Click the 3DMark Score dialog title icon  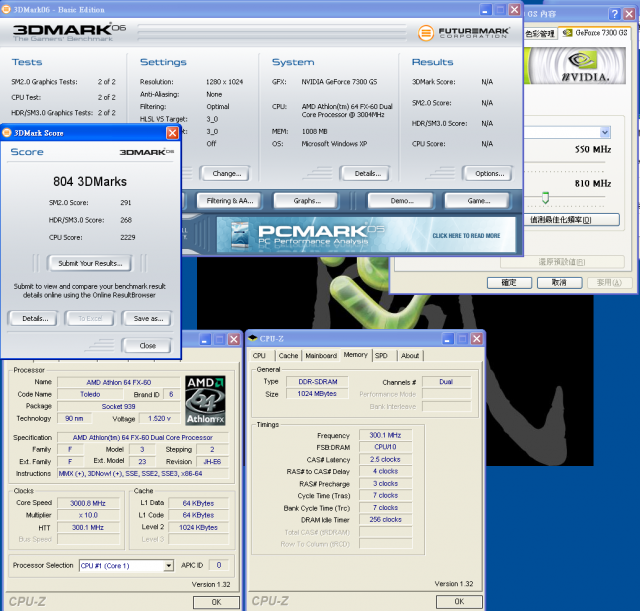click(7, 133)
